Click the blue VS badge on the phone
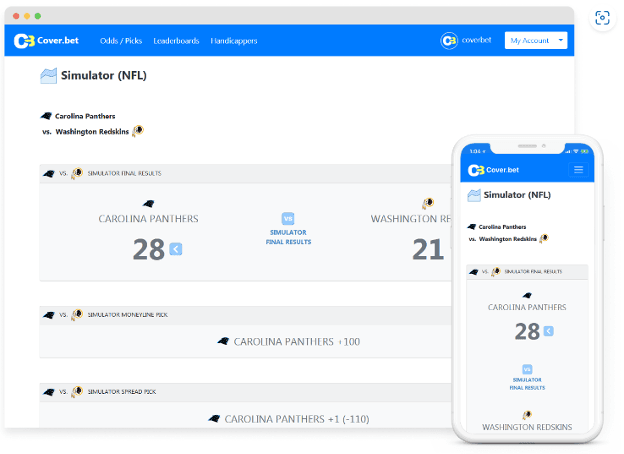 tap(527, 369)
